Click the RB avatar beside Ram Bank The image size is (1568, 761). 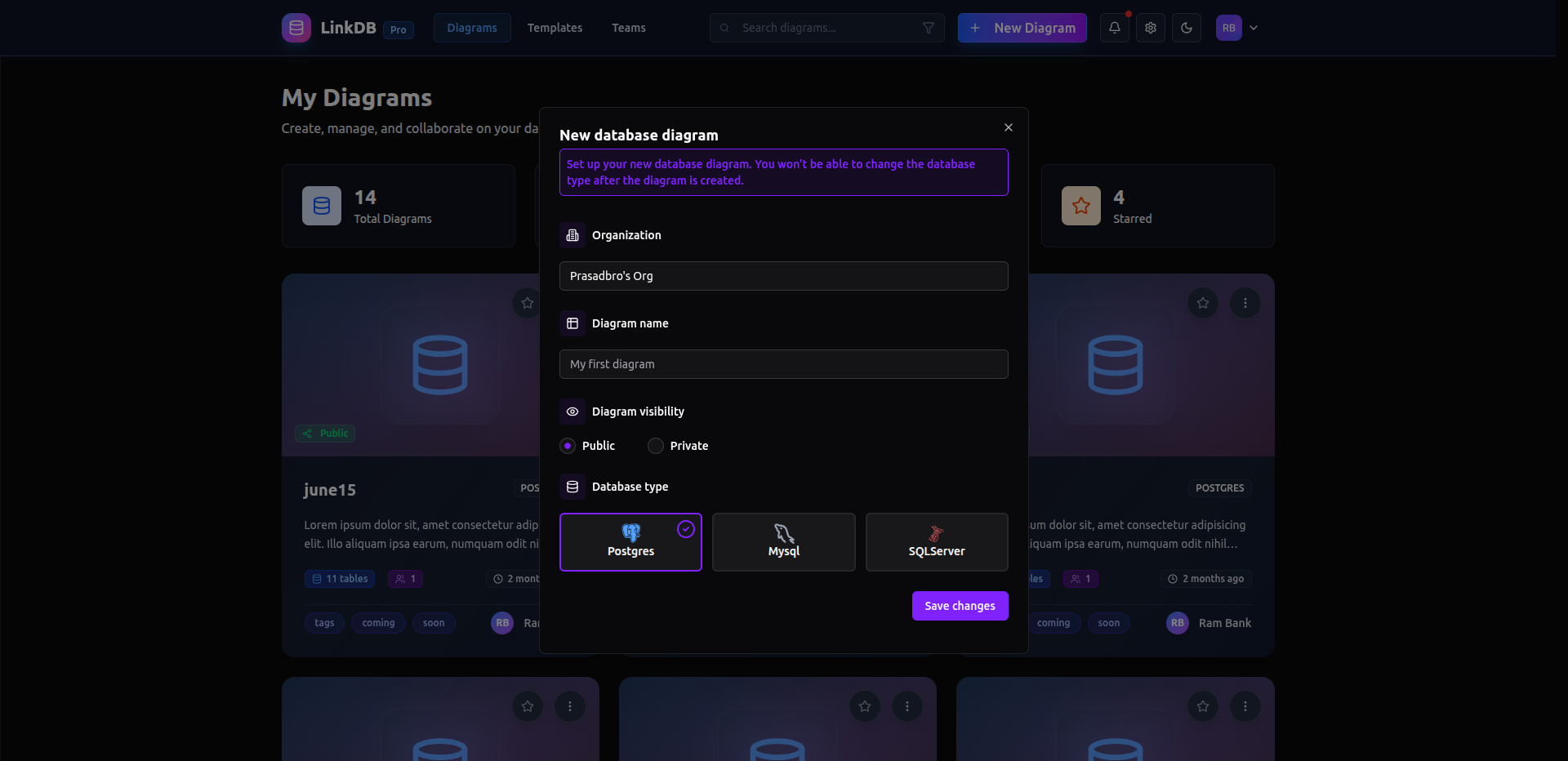coord(1178,623)
